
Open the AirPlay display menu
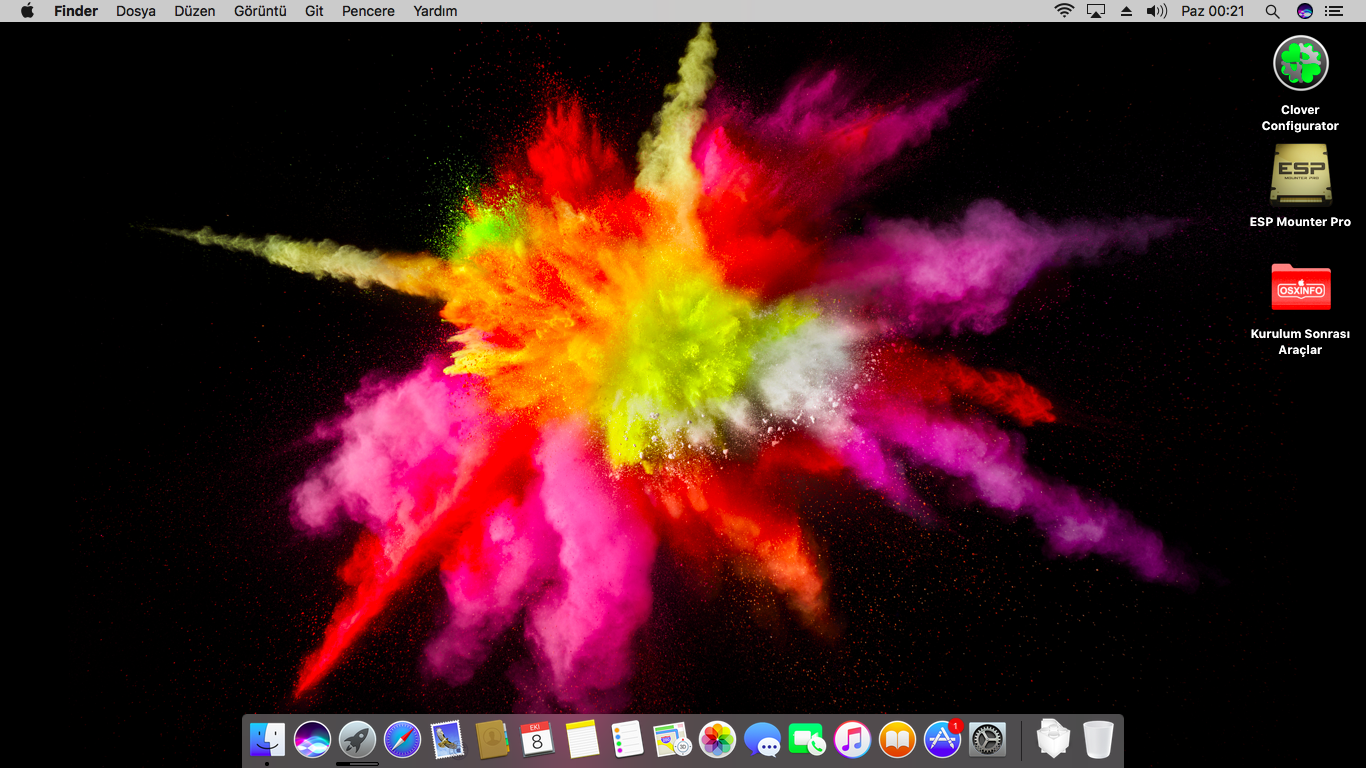click(1096, 11)
